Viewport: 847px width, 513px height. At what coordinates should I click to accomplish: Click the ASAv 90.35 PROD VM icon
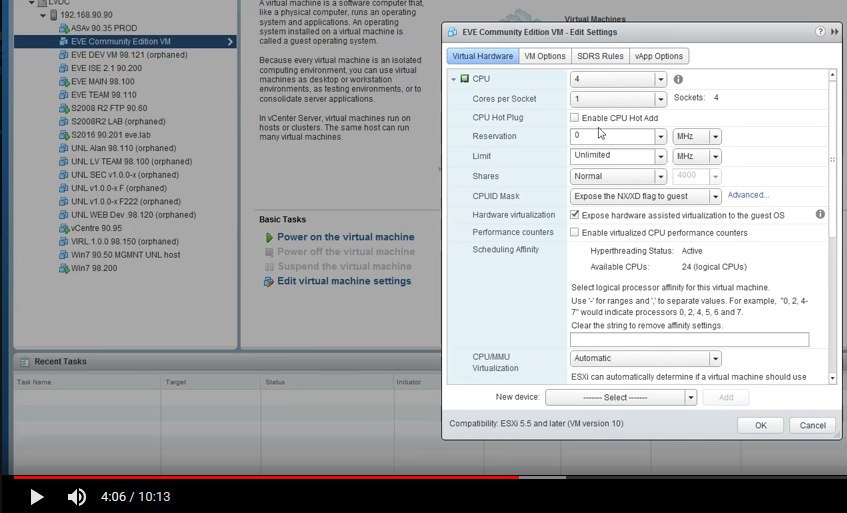[64, 28]
